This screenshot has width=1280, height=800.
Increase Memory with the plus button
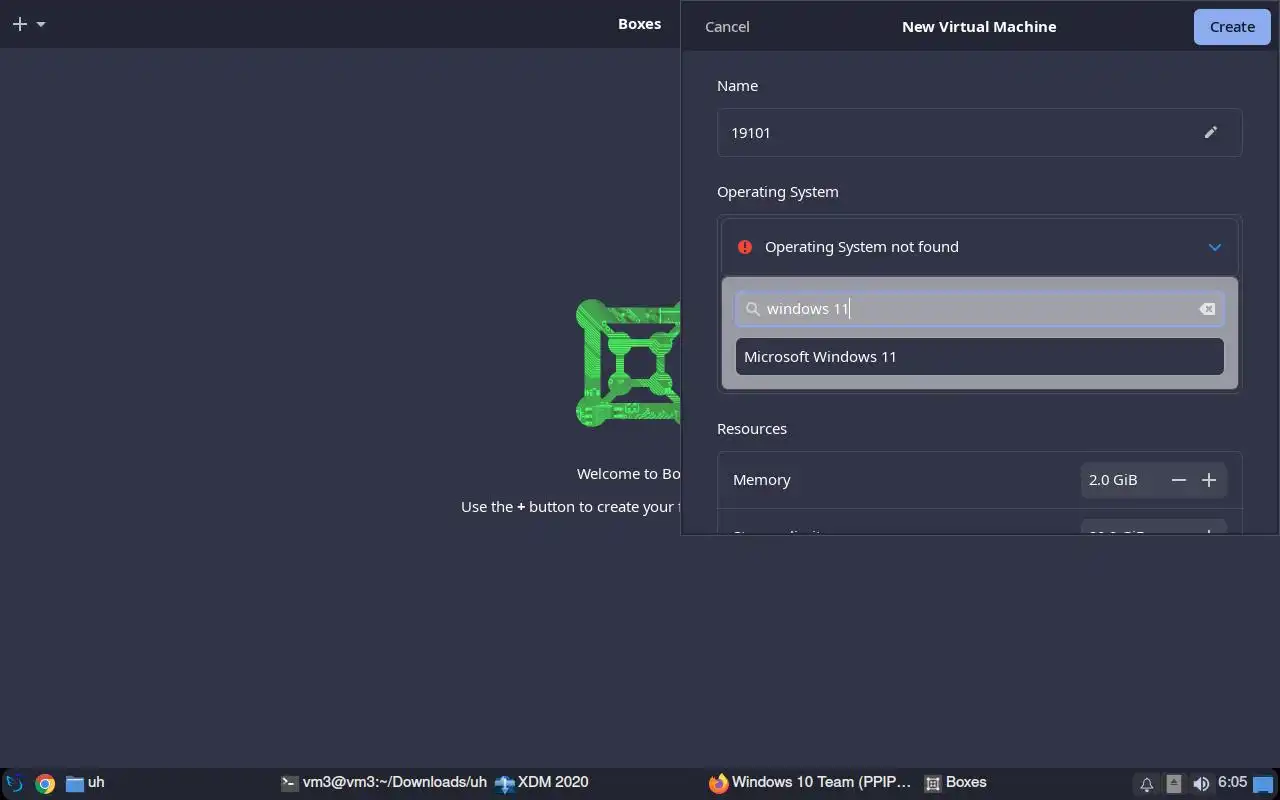(x=1209, y=480)
